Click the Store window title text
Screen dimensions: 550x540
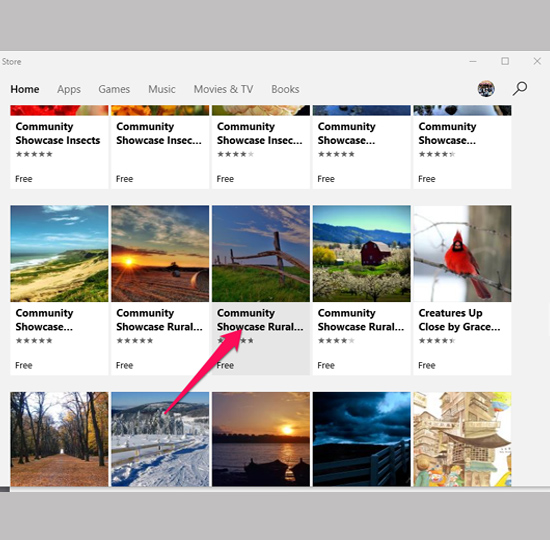click(x=12, y=62)
